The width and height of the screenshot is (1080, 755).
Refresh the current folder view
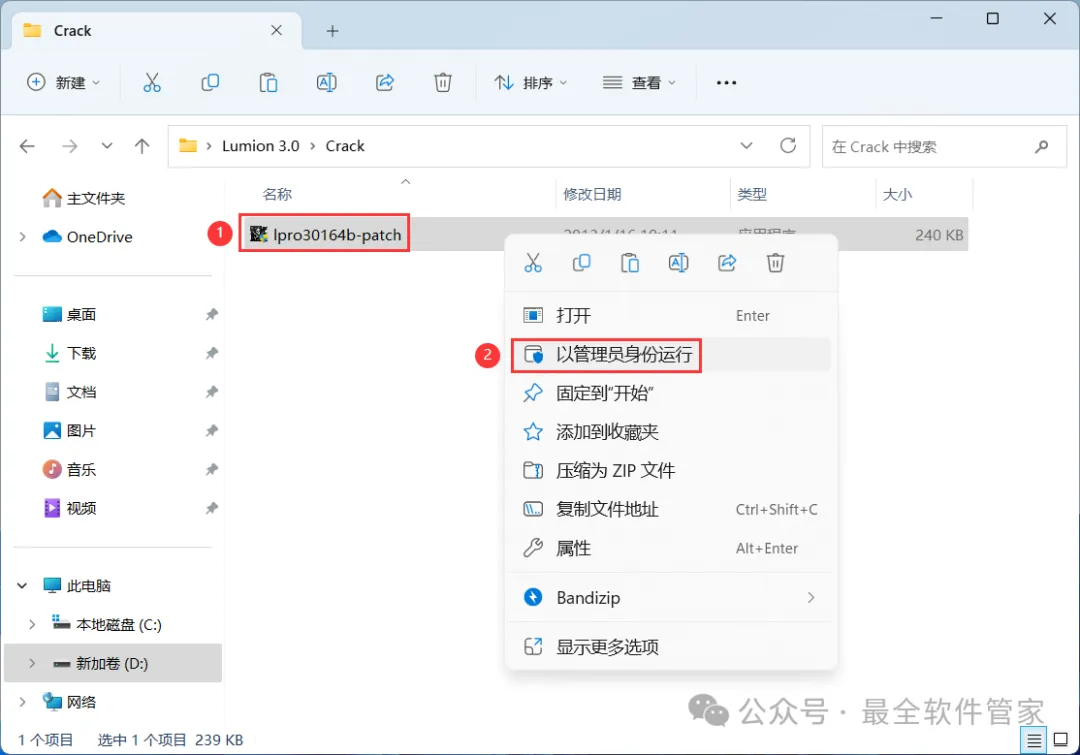[x=788, y=145]
